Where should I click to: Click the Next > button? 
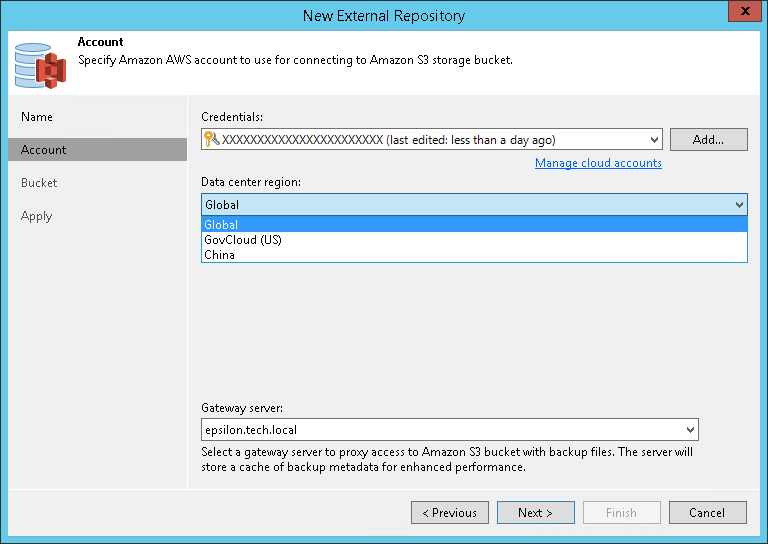pyautogui.click(x=536, y=513)
